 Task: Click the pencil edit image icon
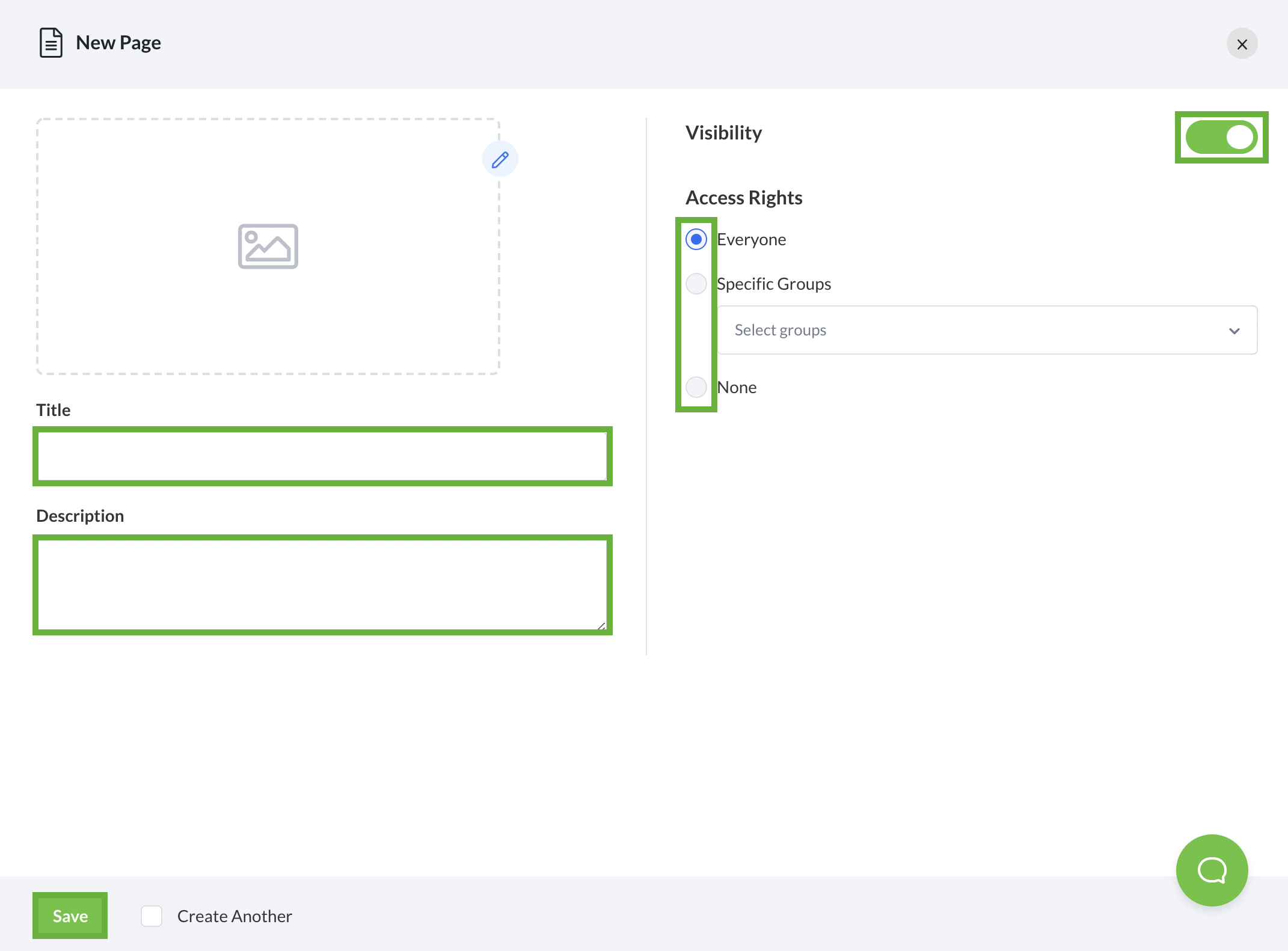click(500, 159)
